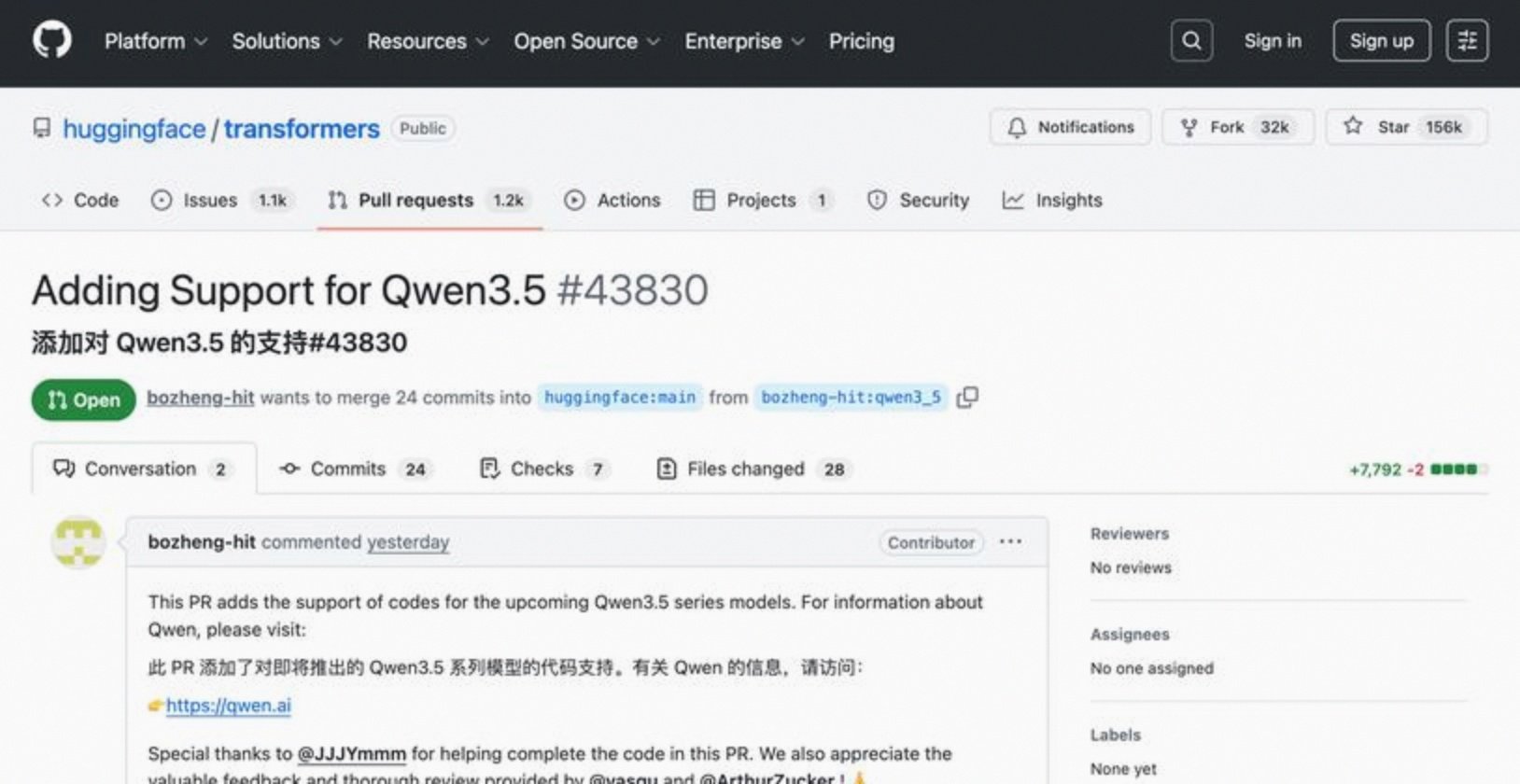The width and height of the screenshot is (1520, 784).
Task: Open the transformers repository link
Action: point(302,129)
